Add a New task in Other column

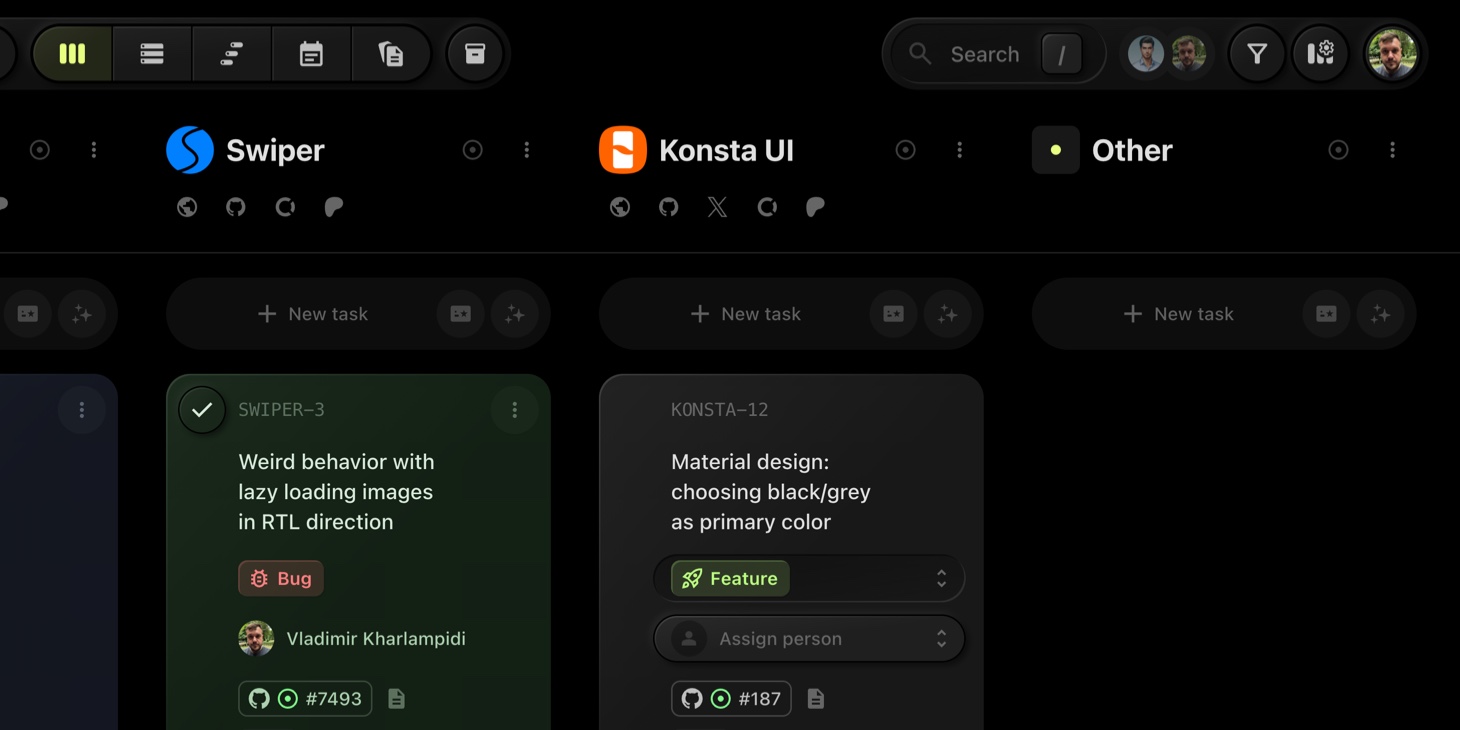pyautogui.click(x=1179, y=314)
